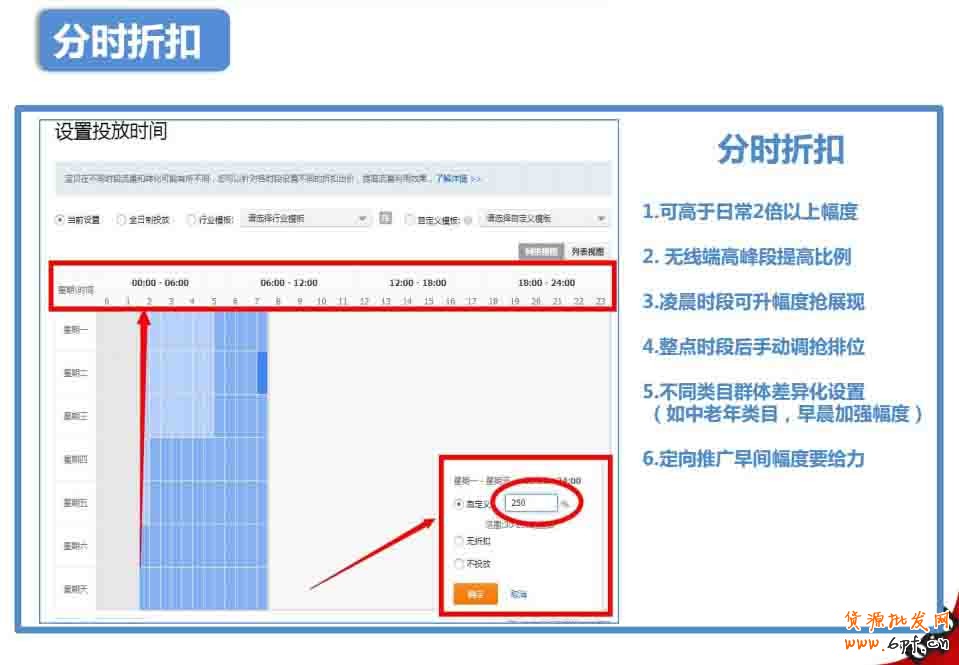The height and width of the screenshot is (665, 959).
Task: Open the 请选择行业模板 dropdown
Action: coord(306,218)
